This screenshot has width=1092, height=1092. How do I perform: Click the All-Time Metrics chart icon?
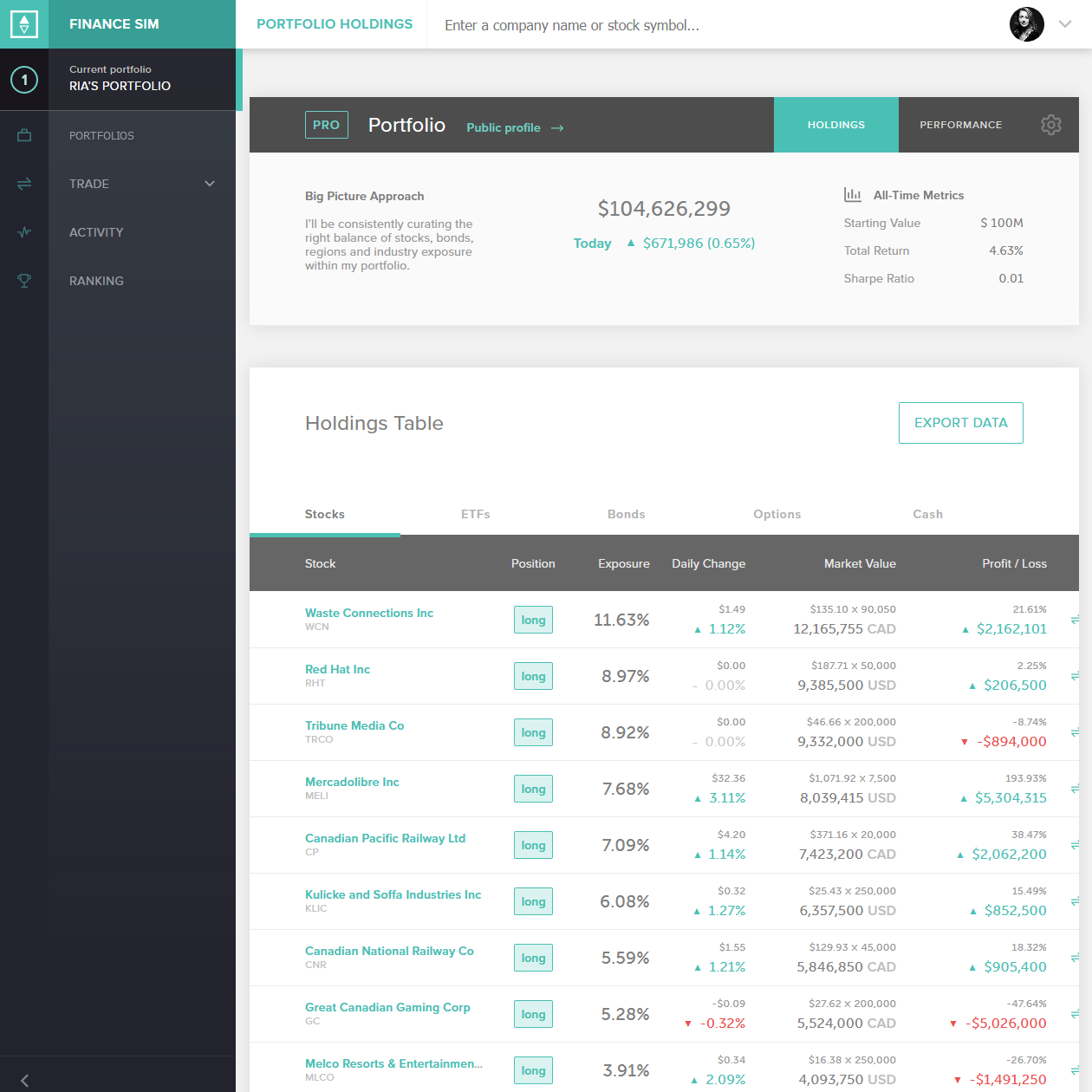tap(853, 195)
